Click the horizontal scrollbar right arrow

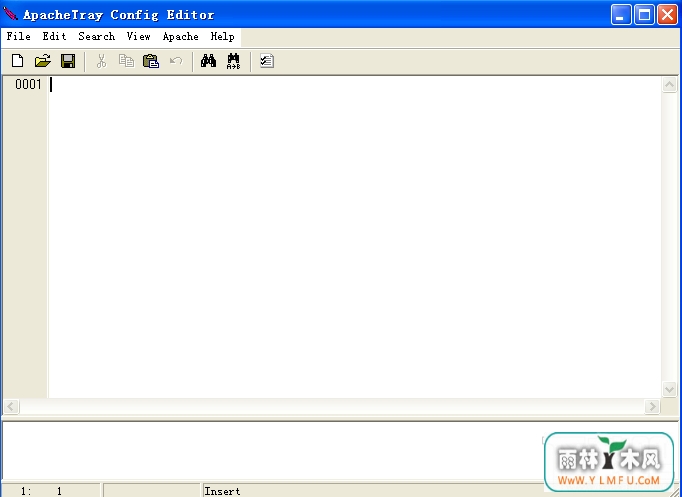coord(652,407)
